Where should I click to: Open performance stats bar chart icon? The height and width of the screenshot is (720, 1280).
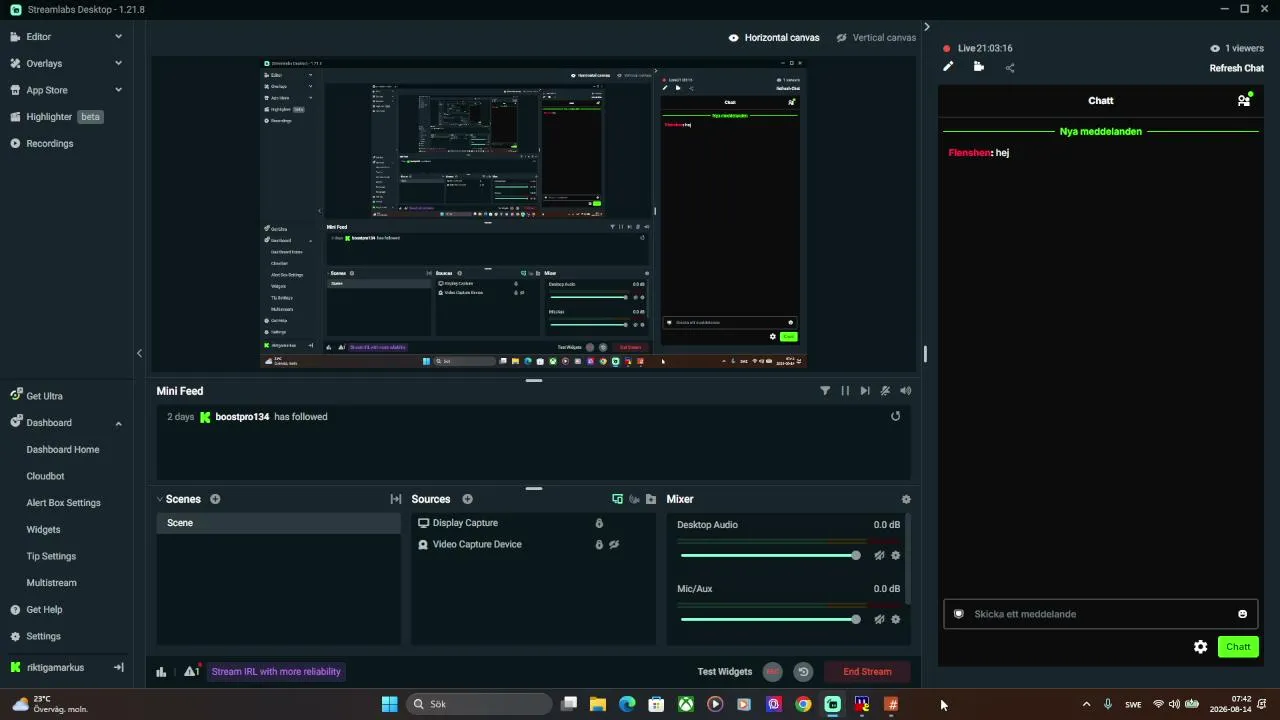click(x=161, y=672)
